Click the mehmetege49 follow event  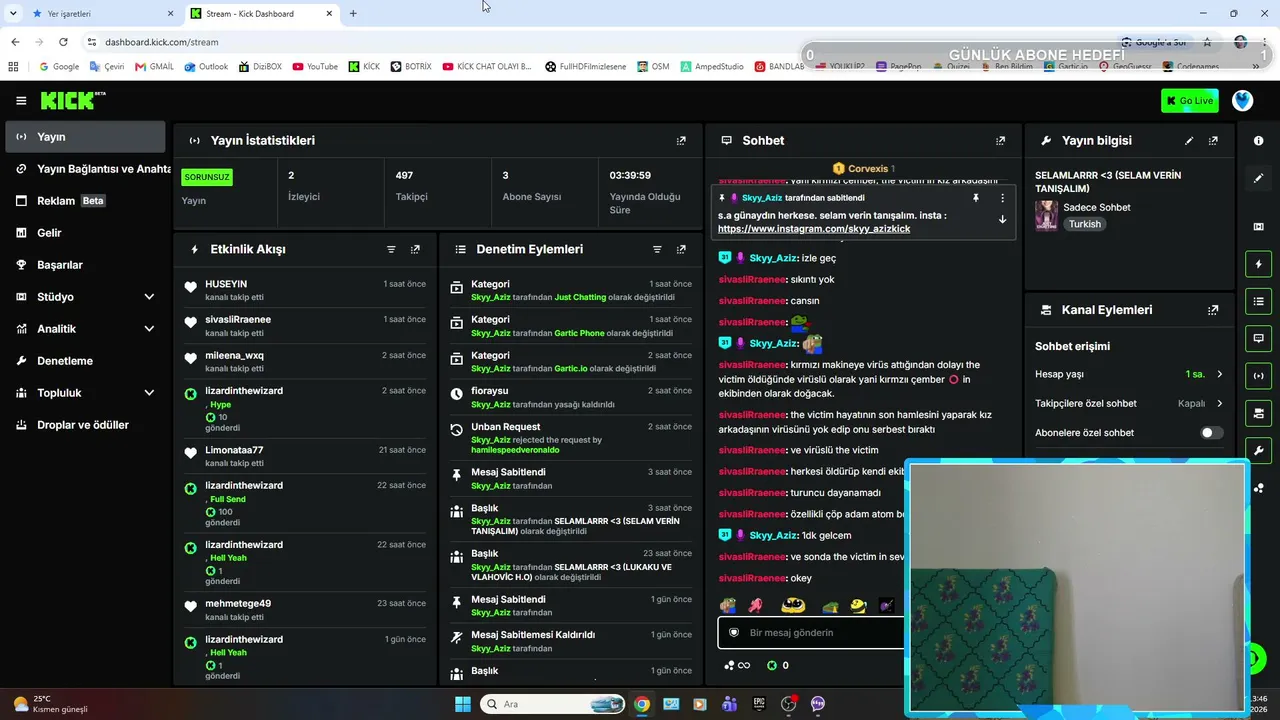click(305, 610)
